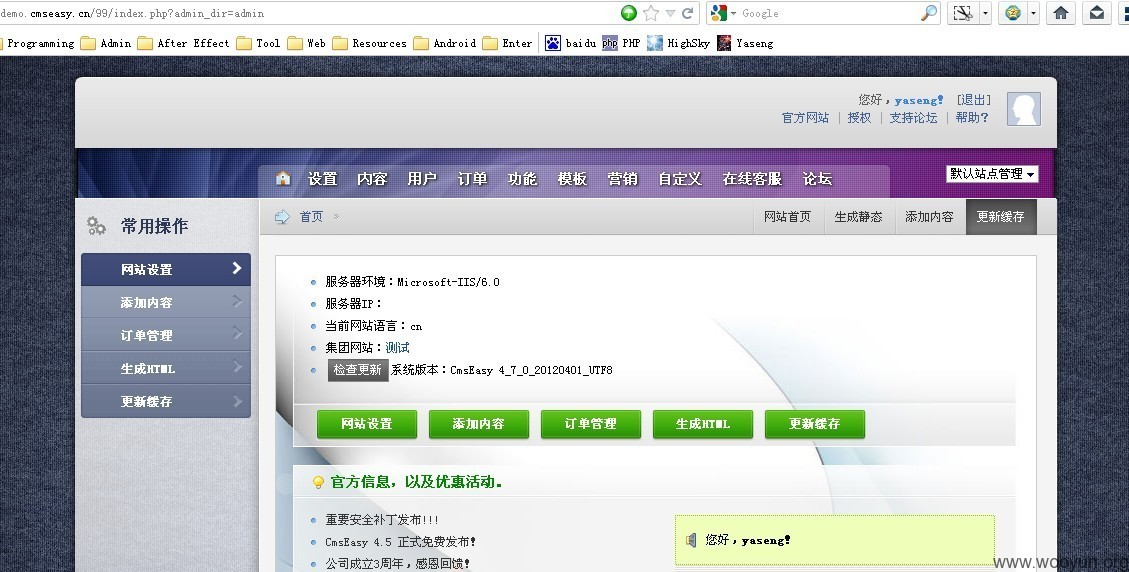Click the browser home icon
This screenshot has height=572, width=1129.
tap(1061, 13)
